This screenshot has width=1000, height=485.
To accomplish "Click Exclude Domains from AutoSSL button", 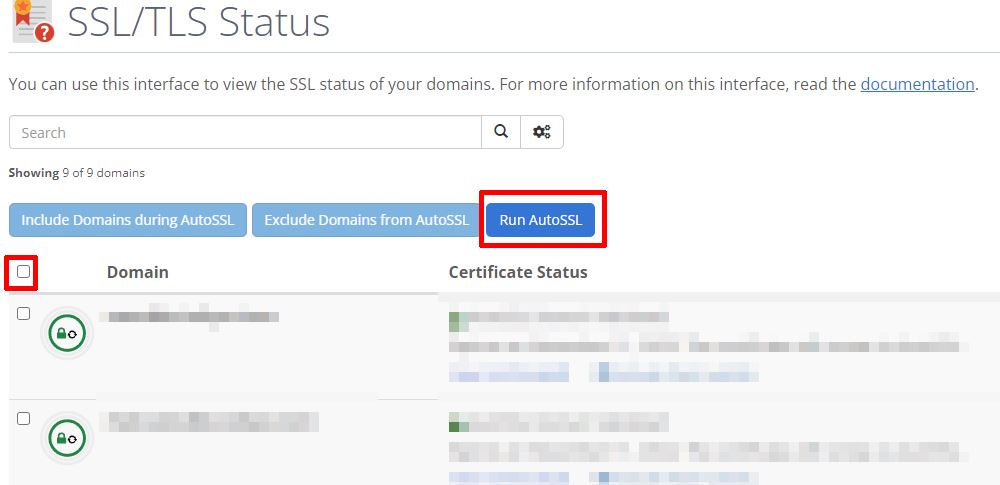I will [x=366, y=220].
